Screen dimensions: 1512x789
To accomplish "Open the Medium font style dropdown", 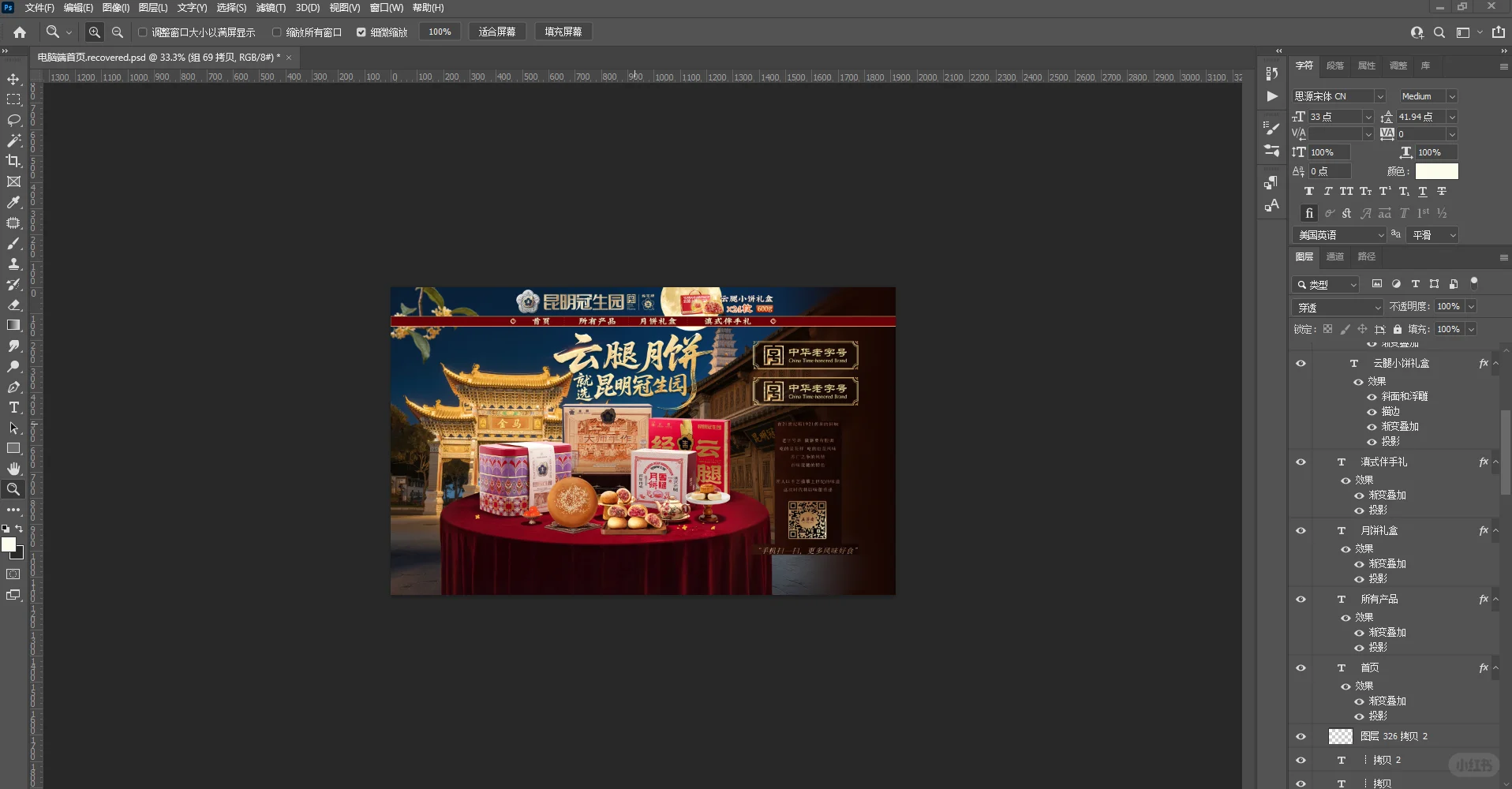I will point(1451,96).
